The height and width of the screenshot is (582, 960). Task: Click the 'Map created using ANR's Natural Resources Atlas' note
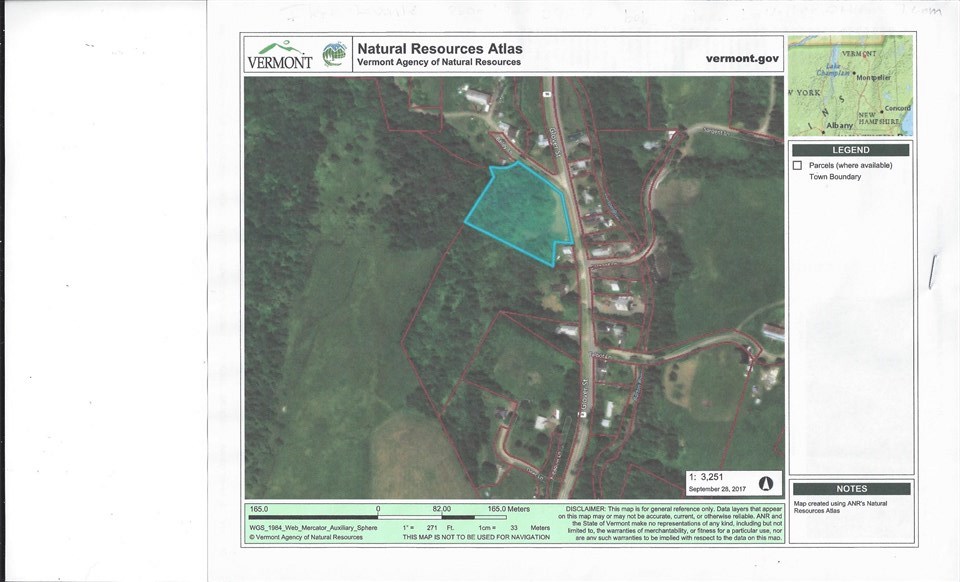[840, 507]
